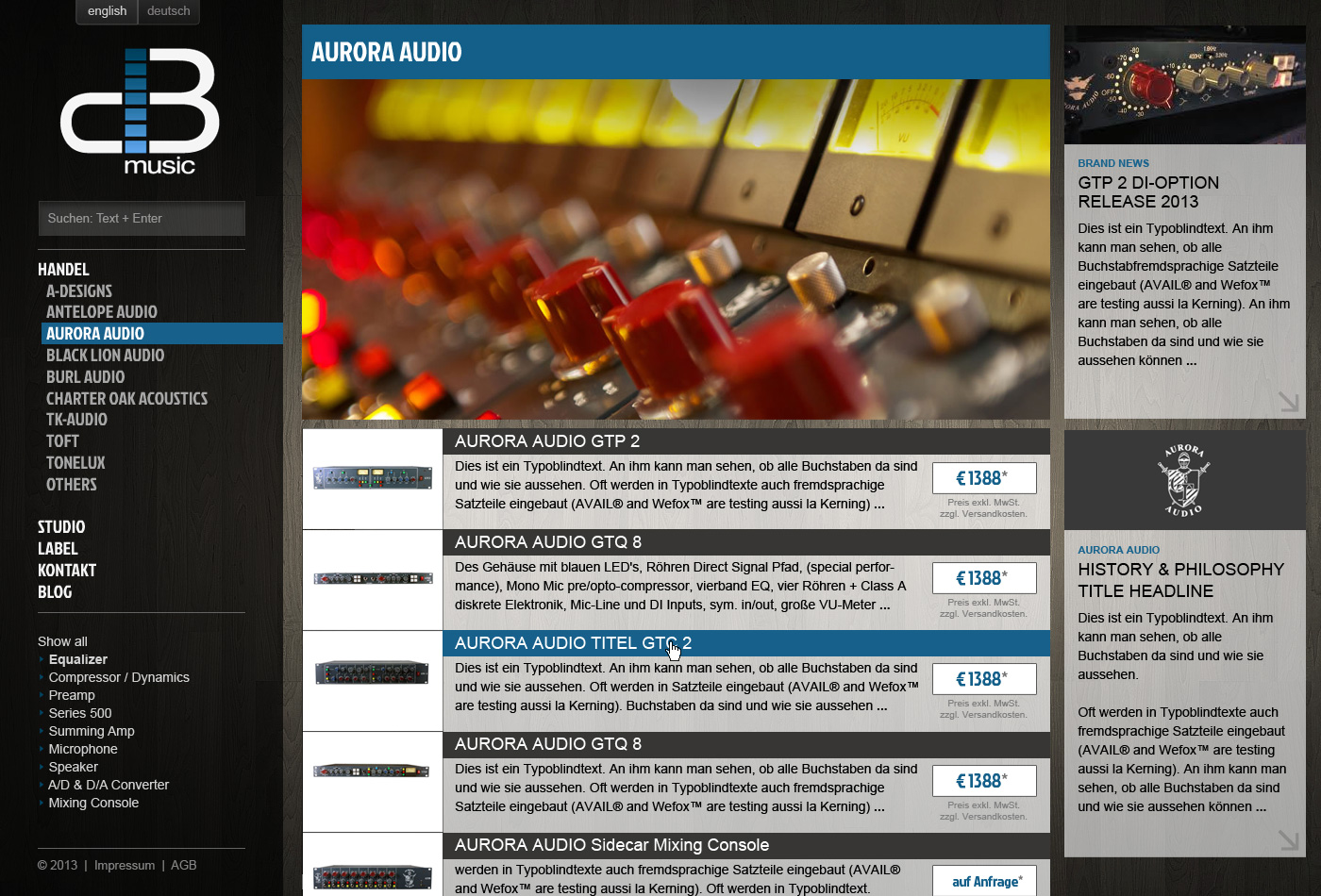The width and height of the screenshot is (1321, 896).
Task: Open GTP 2 DI-OPTION RELEASE 2013 headline
Action: pyautogui.click(x=1148, y=192)
